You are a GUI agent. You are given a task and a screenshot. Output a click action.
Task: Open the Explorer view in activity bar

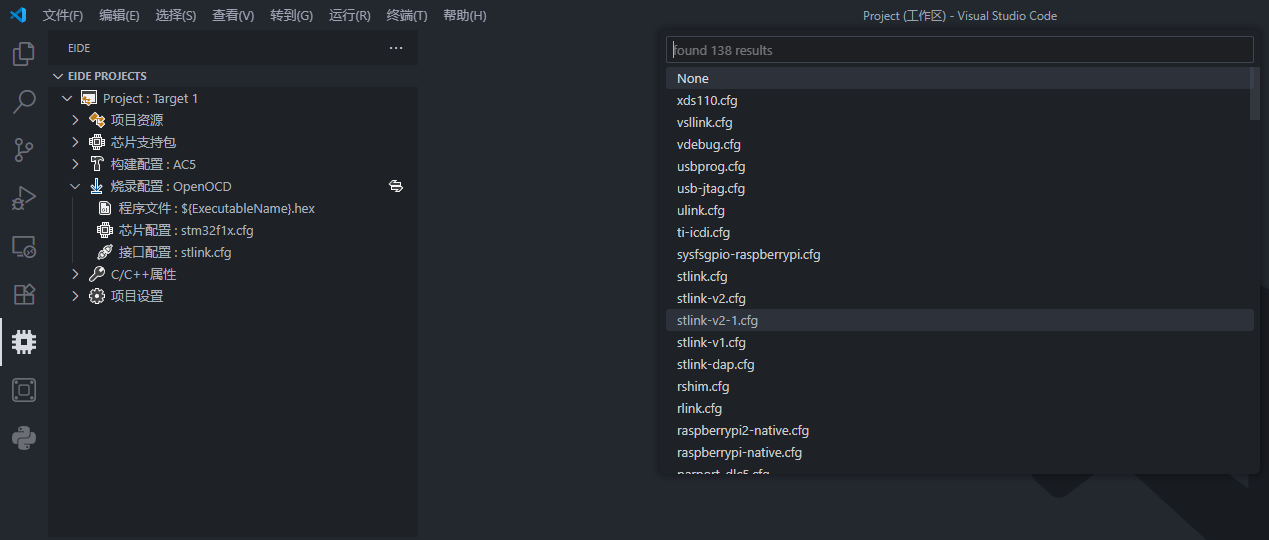[x=24, y=54]
